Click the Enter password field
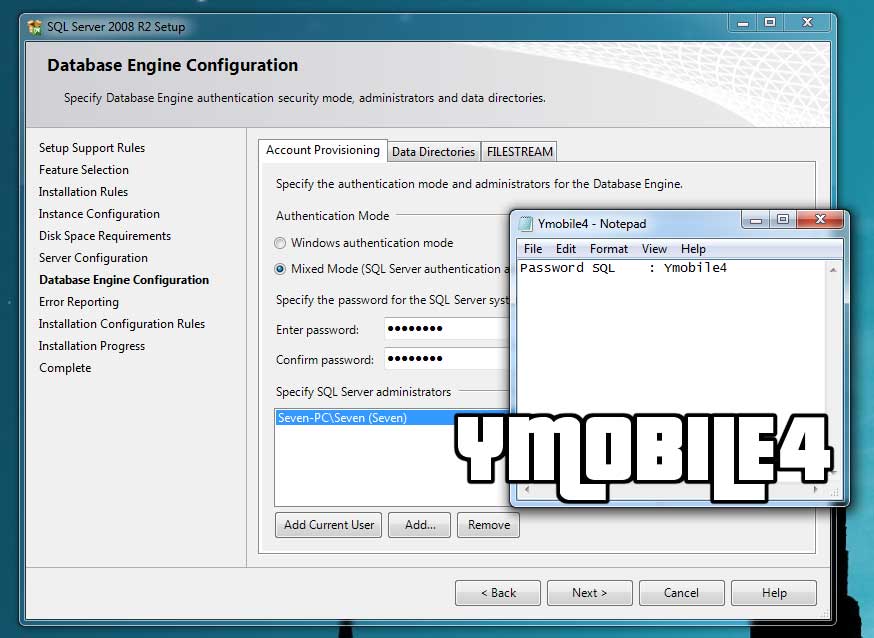 tap(447, 329)
